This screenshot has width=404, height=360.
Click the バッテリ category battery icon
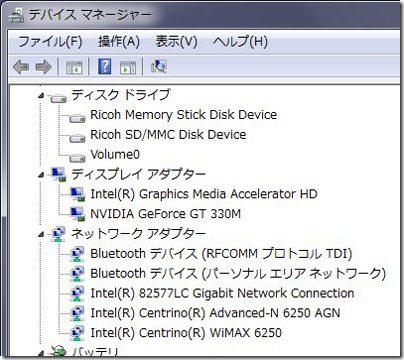[x=59, y=351]
